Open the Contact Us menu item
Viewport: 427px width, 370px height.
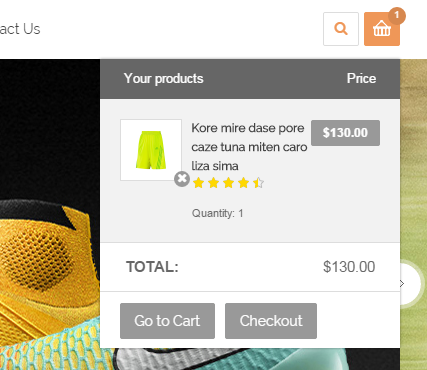20,29
